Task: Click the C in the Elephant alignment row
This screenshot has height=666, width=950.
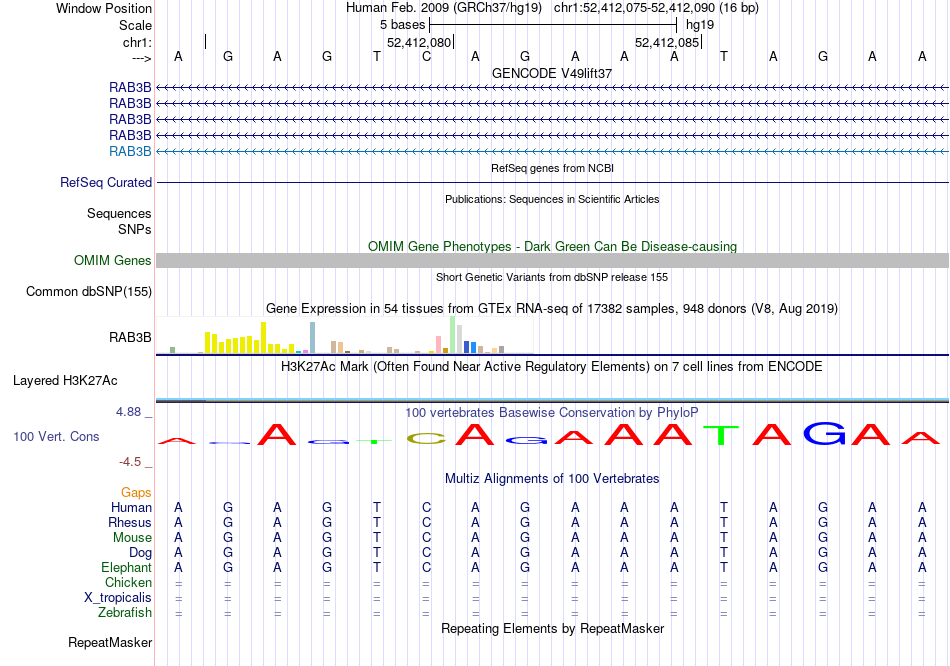Action: [427, 568]
